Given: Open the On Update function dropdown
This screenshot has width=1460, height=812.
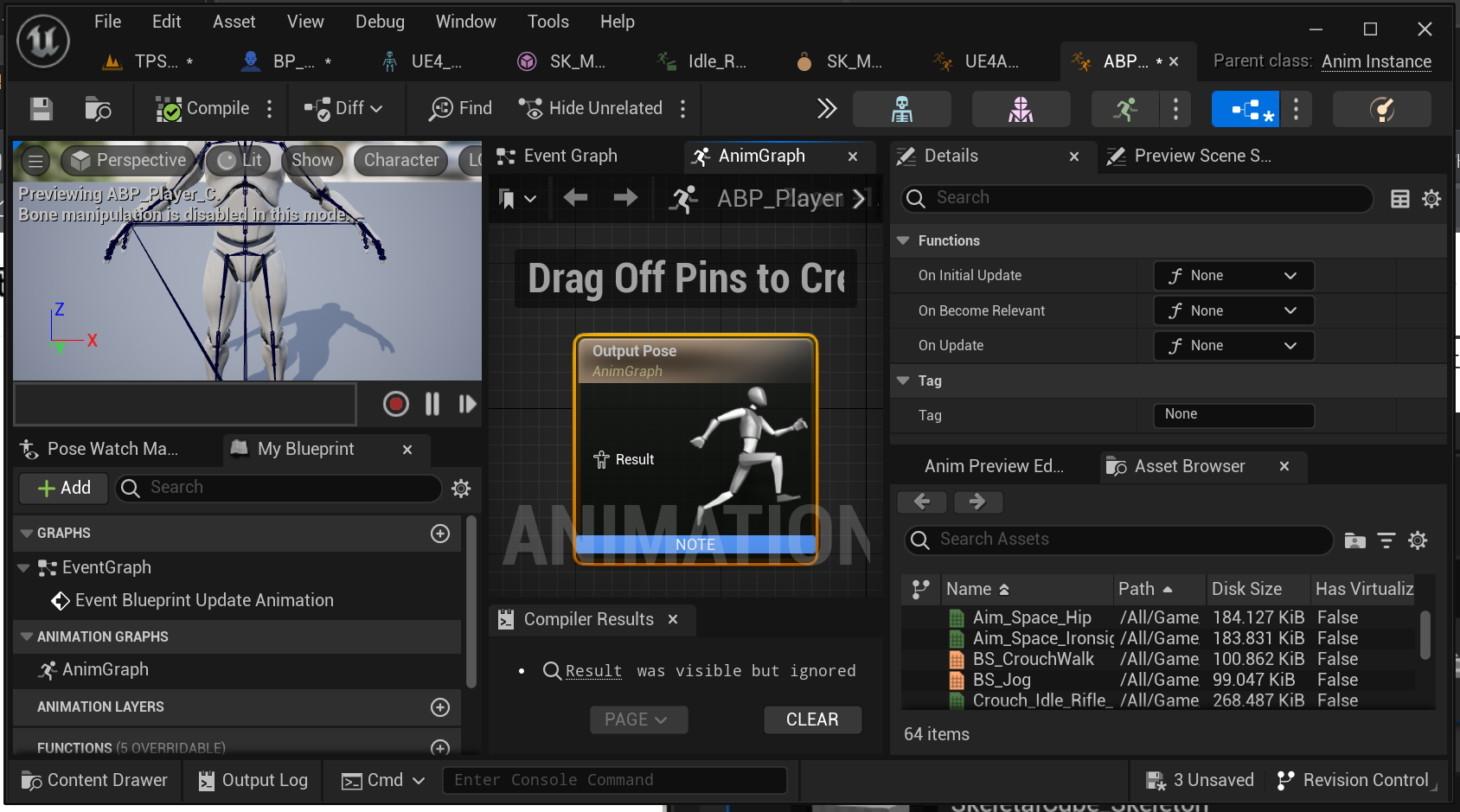Looking at the screenshot, I should pos(1233,346).
